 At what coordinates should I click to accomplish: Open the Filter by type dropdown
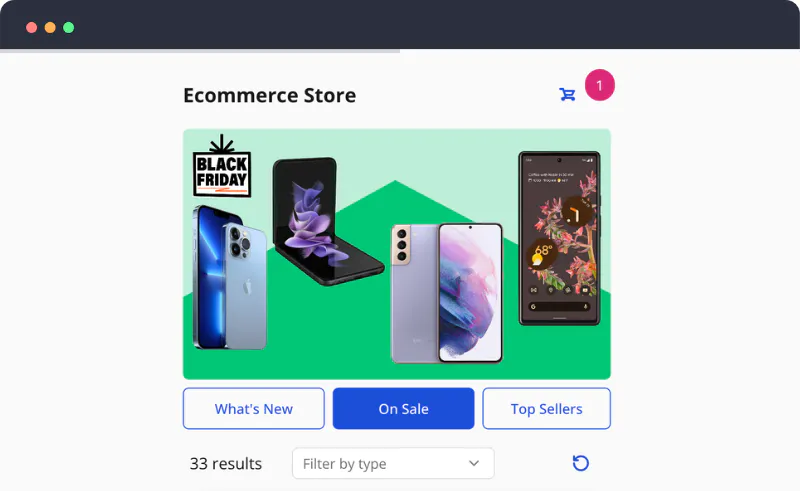(393, 463)
